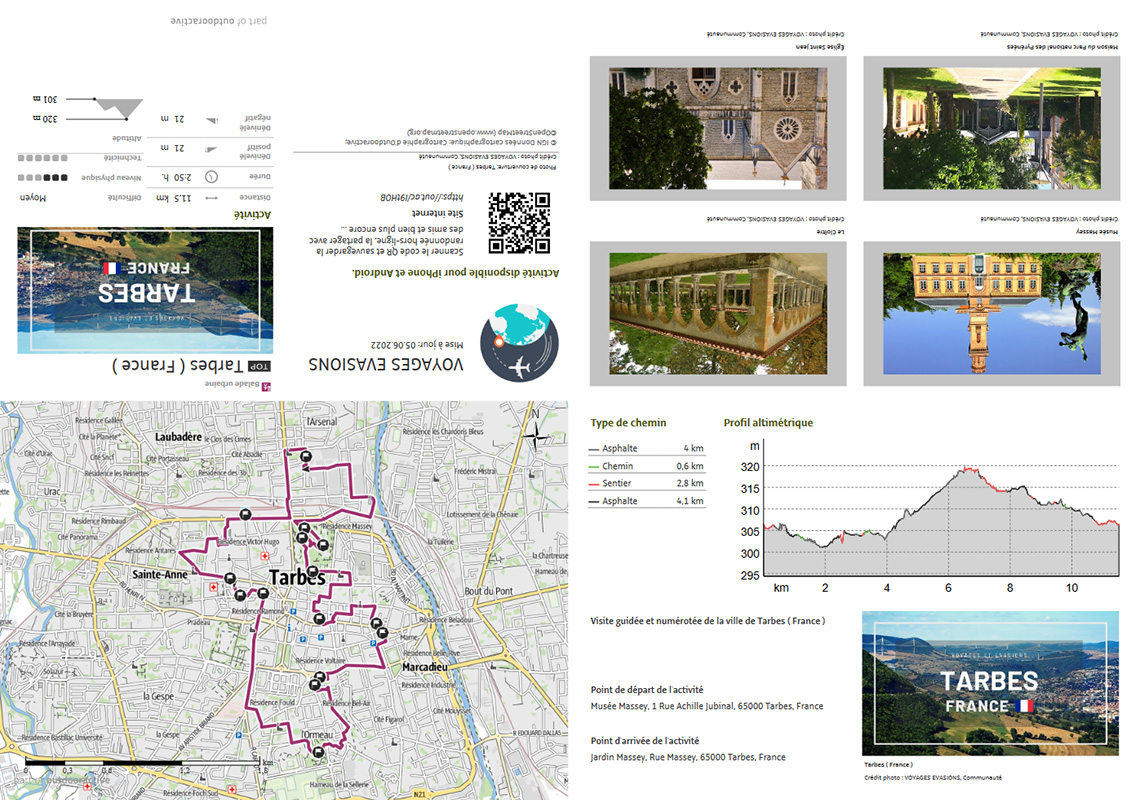Click the 320 label on the altitude axis
The image size is (1140, 800).
click(750, 467)
